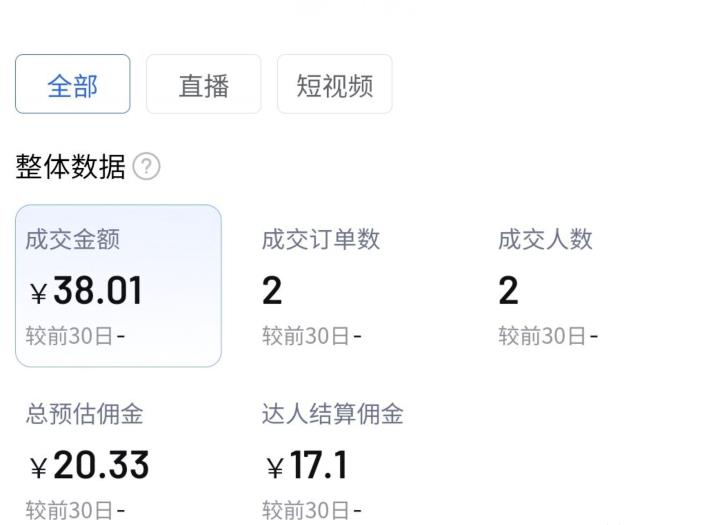Image resolution: width=708 pixels, height=525 pixels.
Task: Click 较前30日 comparison under 成交人数
Action: coord(547,336)
